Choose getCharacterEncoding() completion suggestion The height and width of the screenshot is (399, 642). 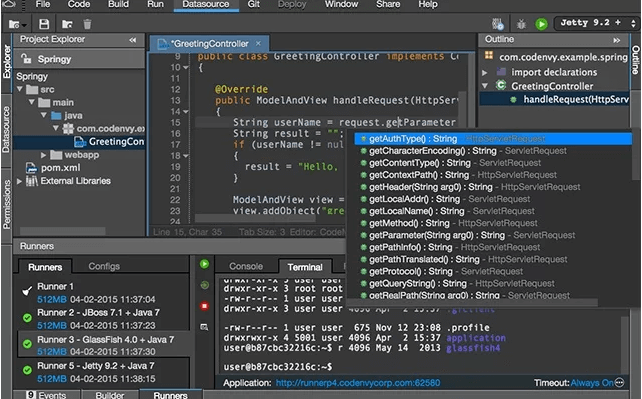click(x=493, y=151)
